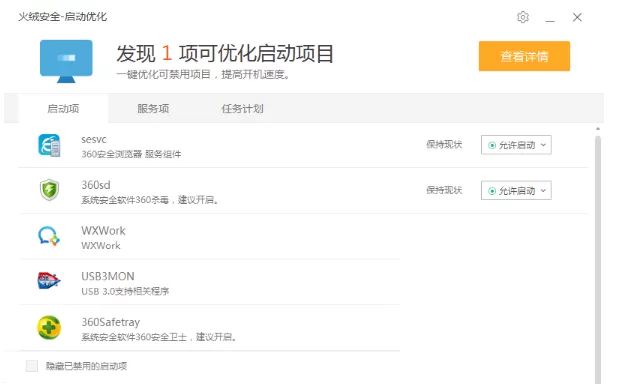Click 系统安全软件360杀毒 description

pos(150,200)
